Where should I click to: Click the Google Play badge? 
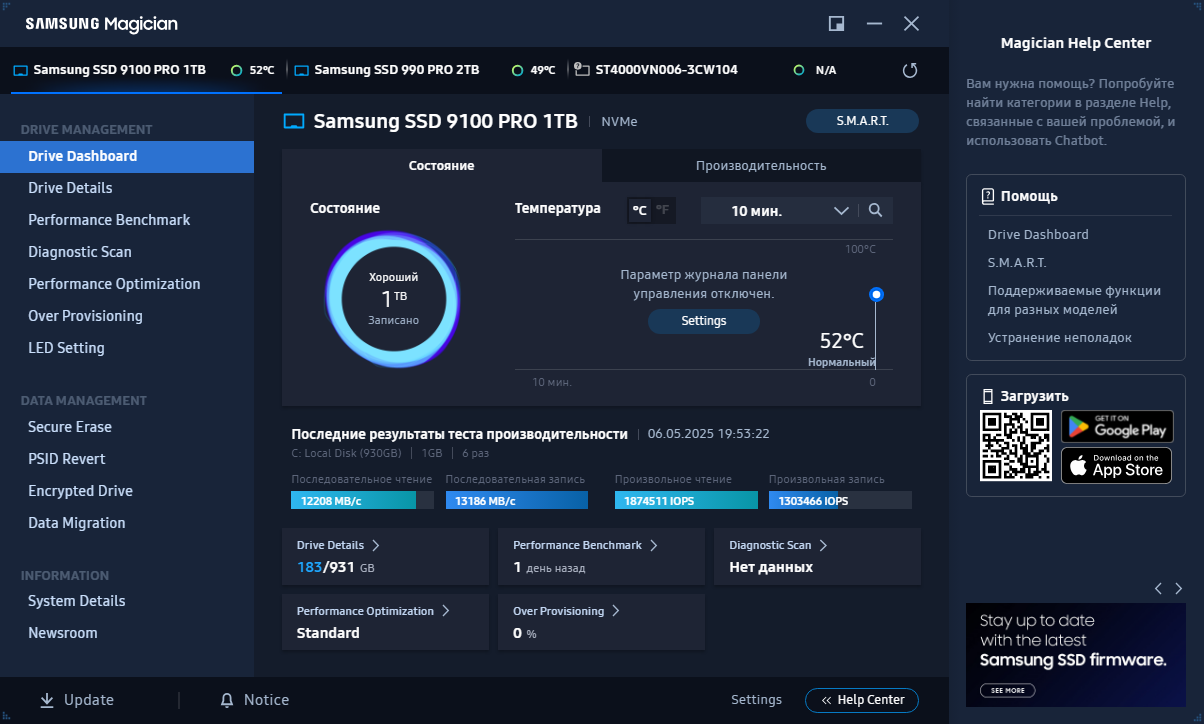point(1117,427)
